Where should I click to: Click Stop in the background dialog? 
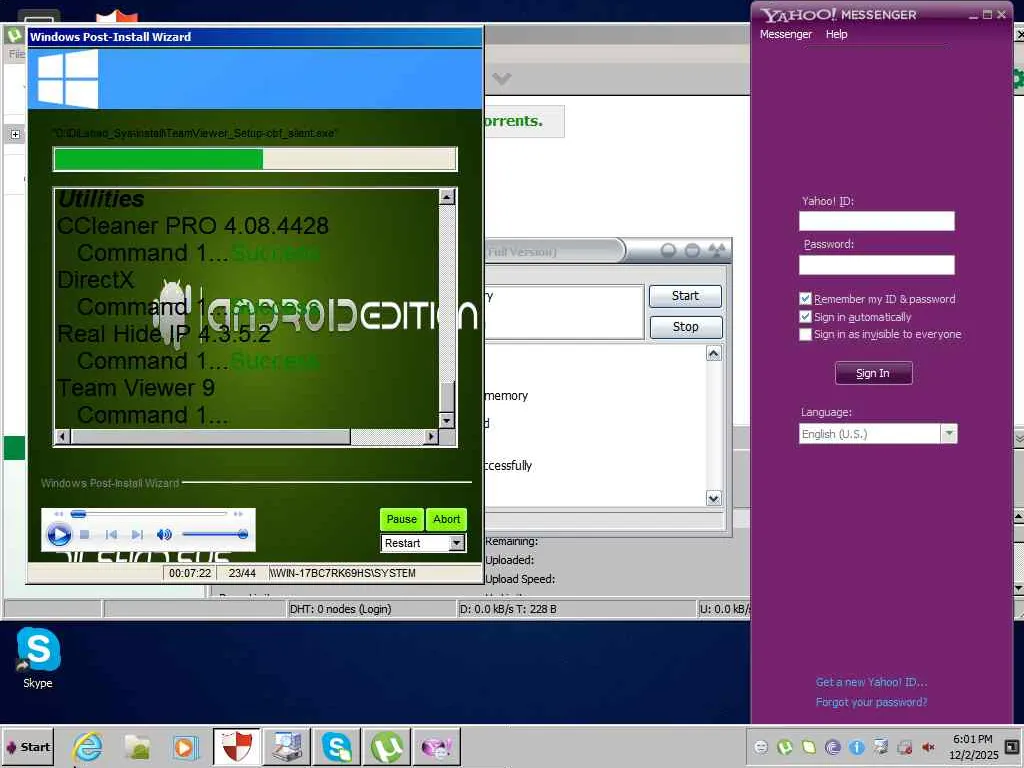click(685, 327)
